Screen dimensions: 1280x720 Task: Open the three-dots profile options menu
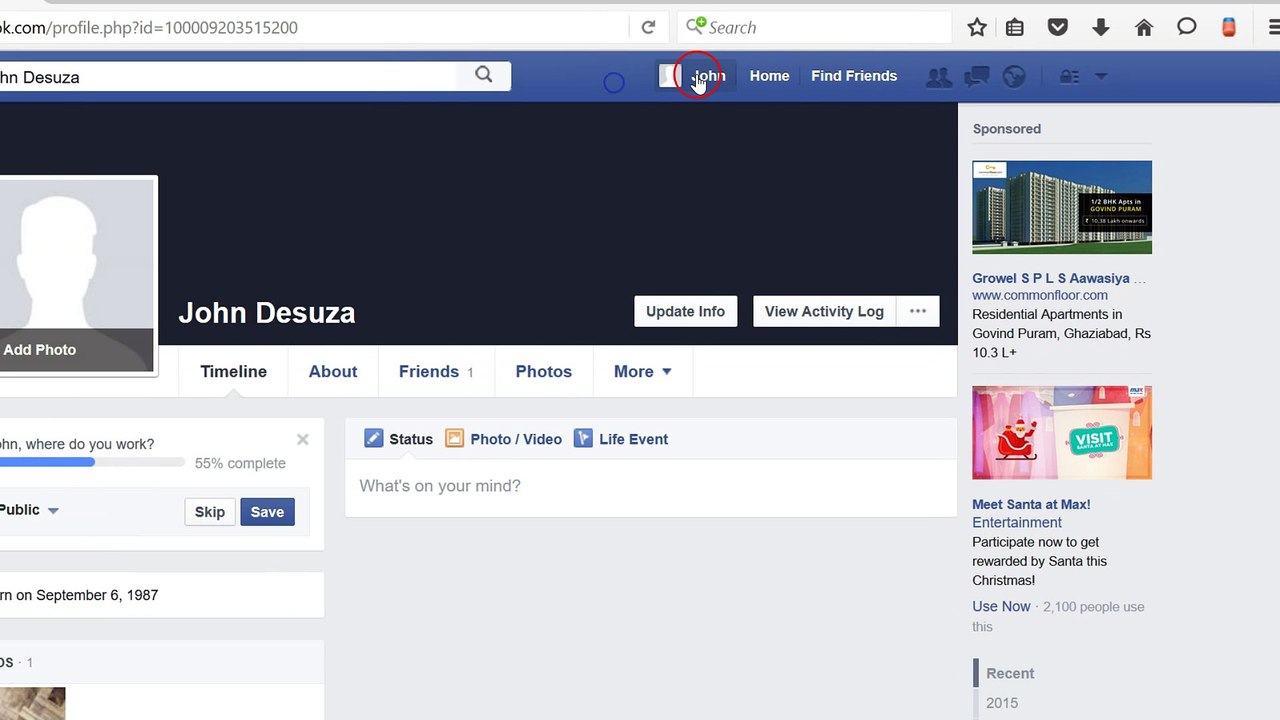coord(918,311)
